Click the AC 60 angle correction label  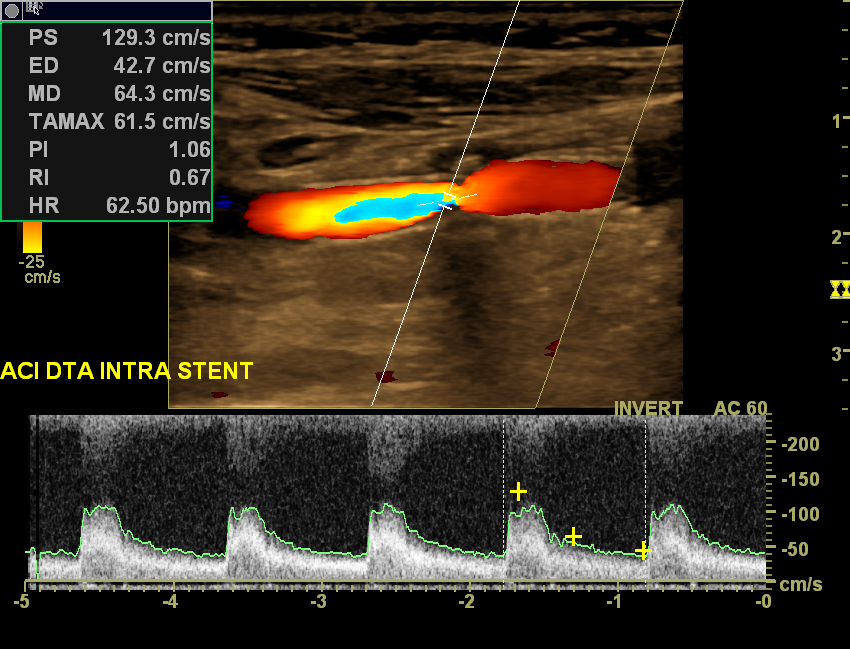pyautogui.click(x=740, y=408)
